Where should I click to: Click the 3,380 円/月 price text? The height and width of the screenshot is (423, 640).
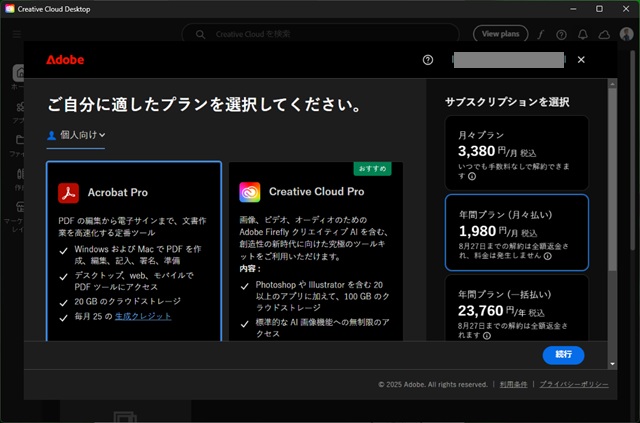497,152
